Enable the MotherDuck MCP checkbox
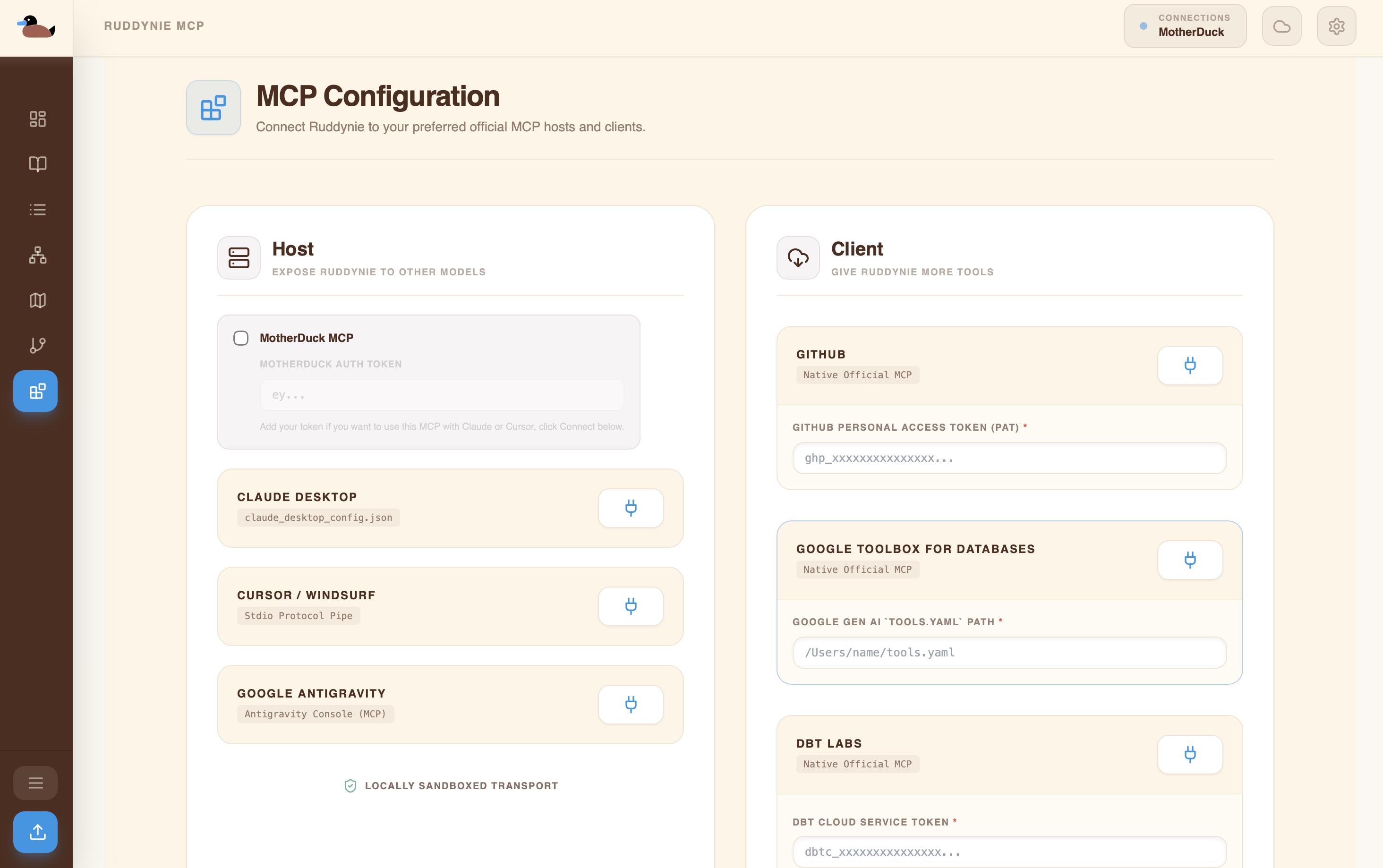1383x868 pixels. 240,338
